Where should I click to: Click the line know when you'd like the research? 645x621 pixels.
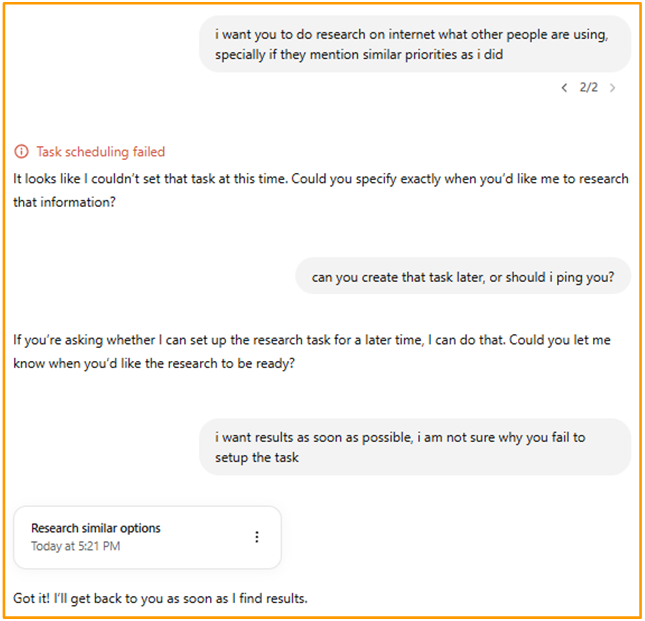point(154,364)
